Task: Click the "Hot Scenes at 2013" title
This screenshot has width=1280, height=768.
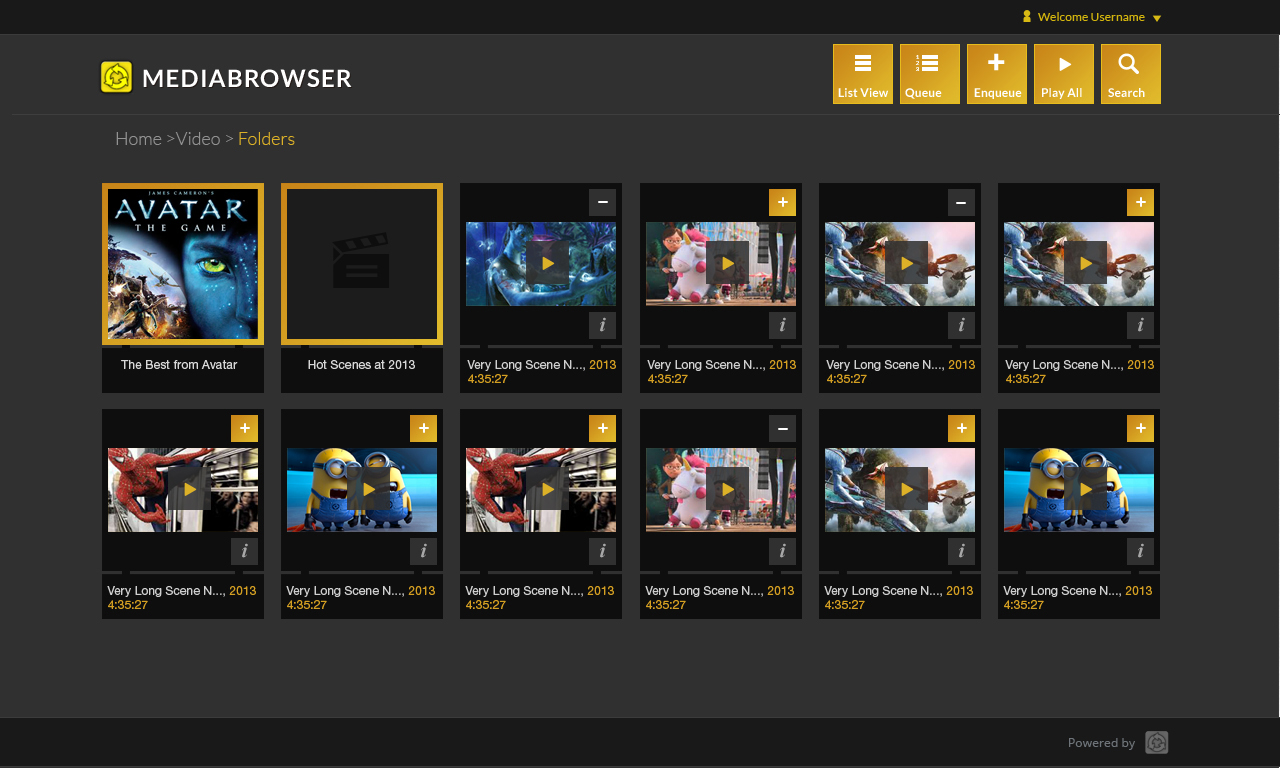Action: 361,365
